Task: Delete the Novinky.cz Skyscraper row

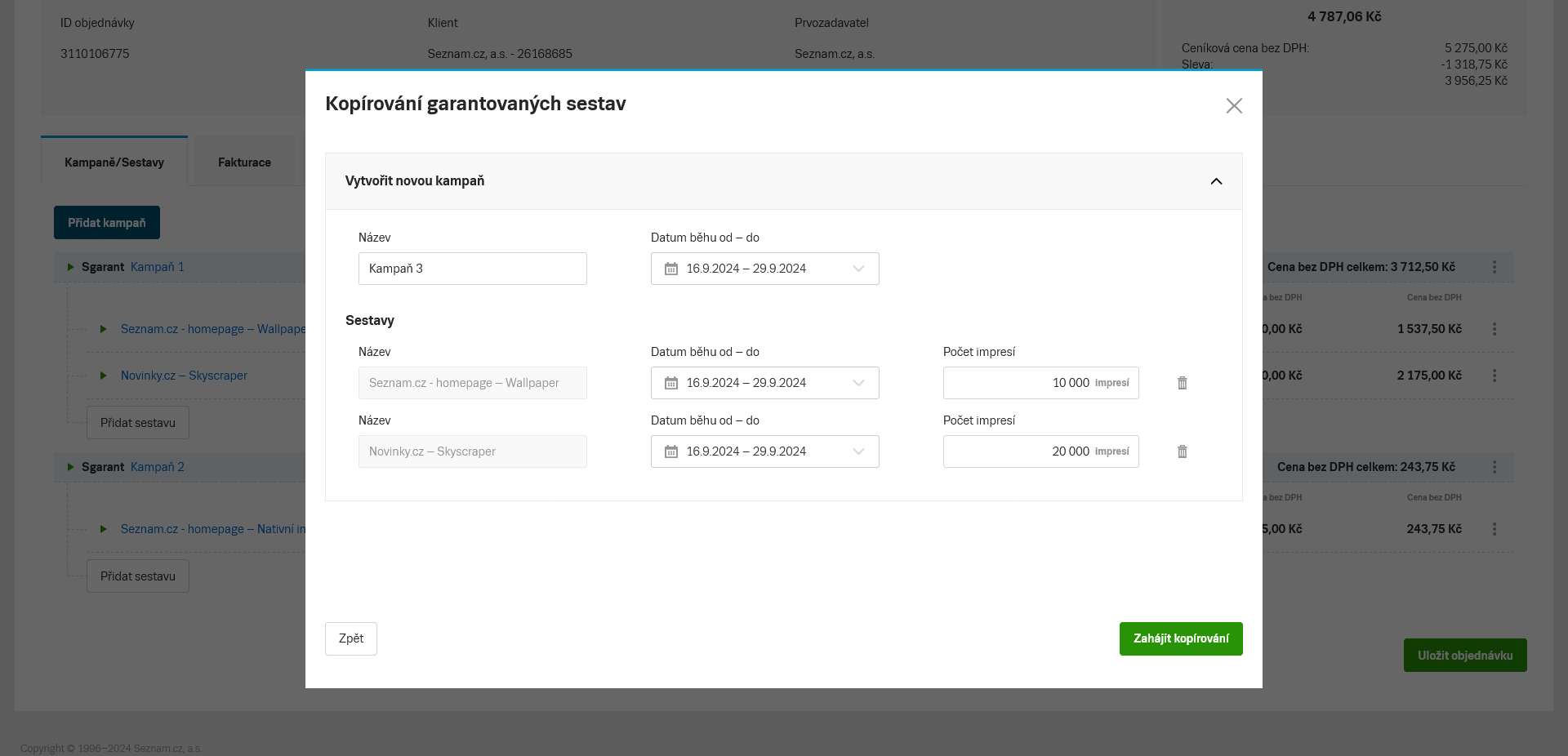Action: coord(1182,451)
